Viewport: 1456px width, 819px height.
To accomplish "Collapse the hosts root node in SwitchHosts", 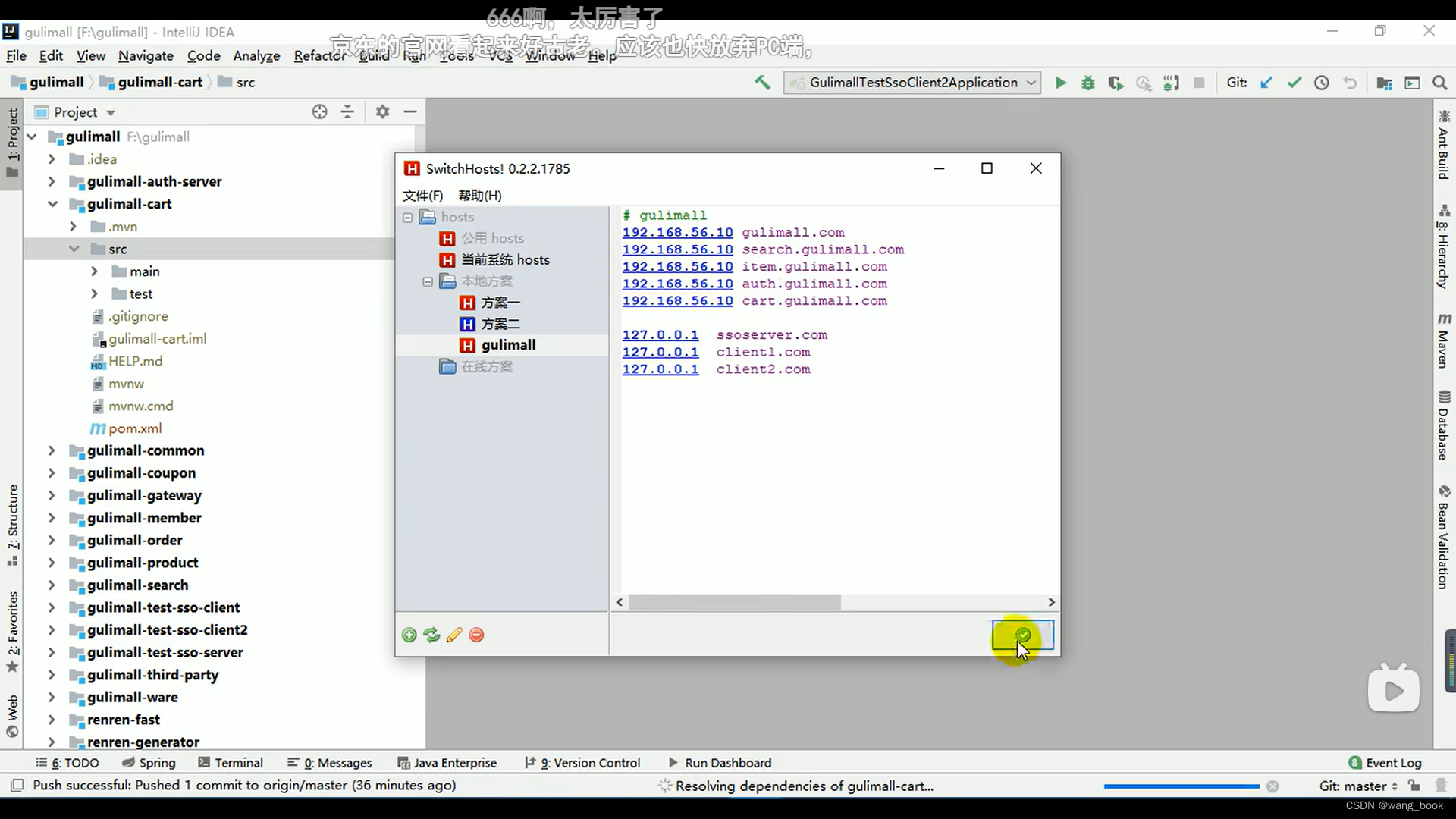I will pyautogui.click(x=407, y=218).
